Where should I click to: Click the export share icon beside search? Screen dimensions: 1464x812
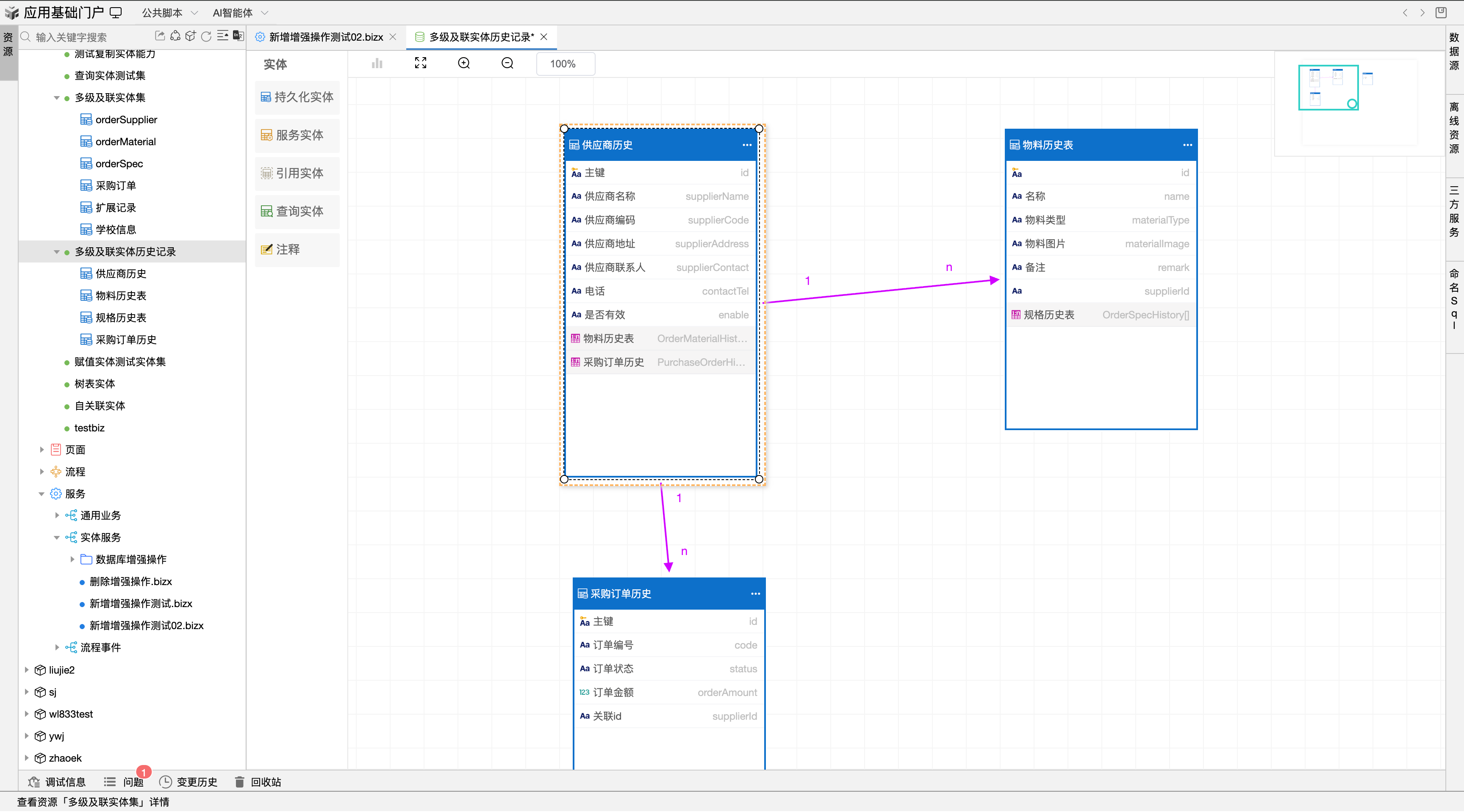click(160, 36)
